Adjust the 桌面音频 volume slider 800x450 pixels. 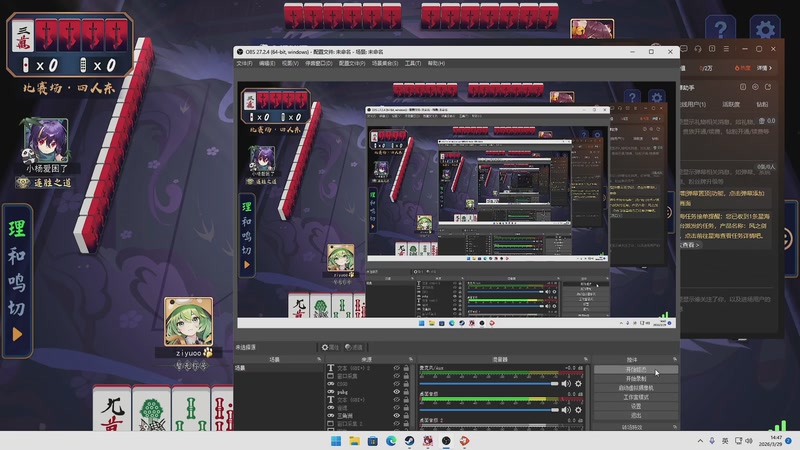pyautogui.click(x=489, y=410)
